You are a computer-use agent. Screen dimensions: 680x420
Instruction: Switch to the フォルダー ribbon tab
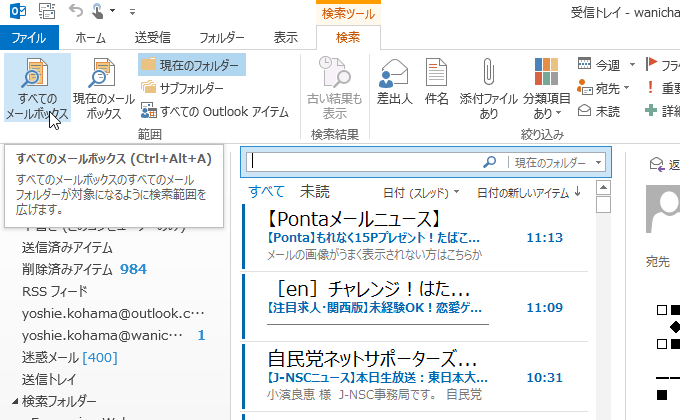coord(222,38)
